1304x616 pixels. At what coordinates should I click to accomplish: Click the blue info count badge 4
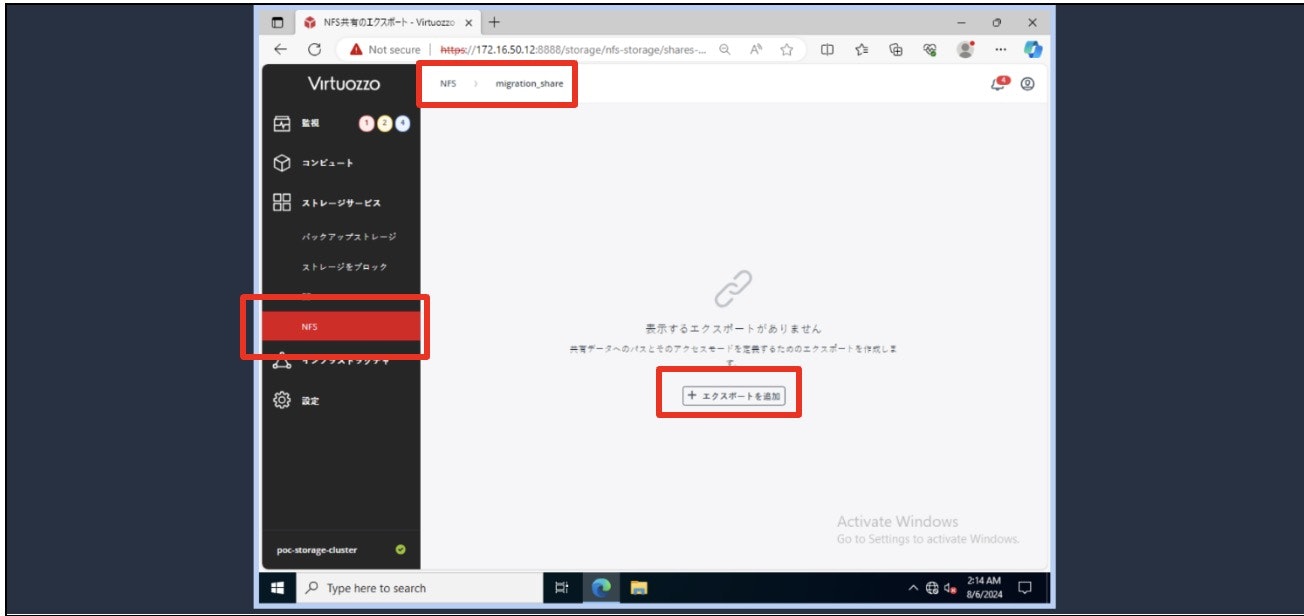[402, 123]
